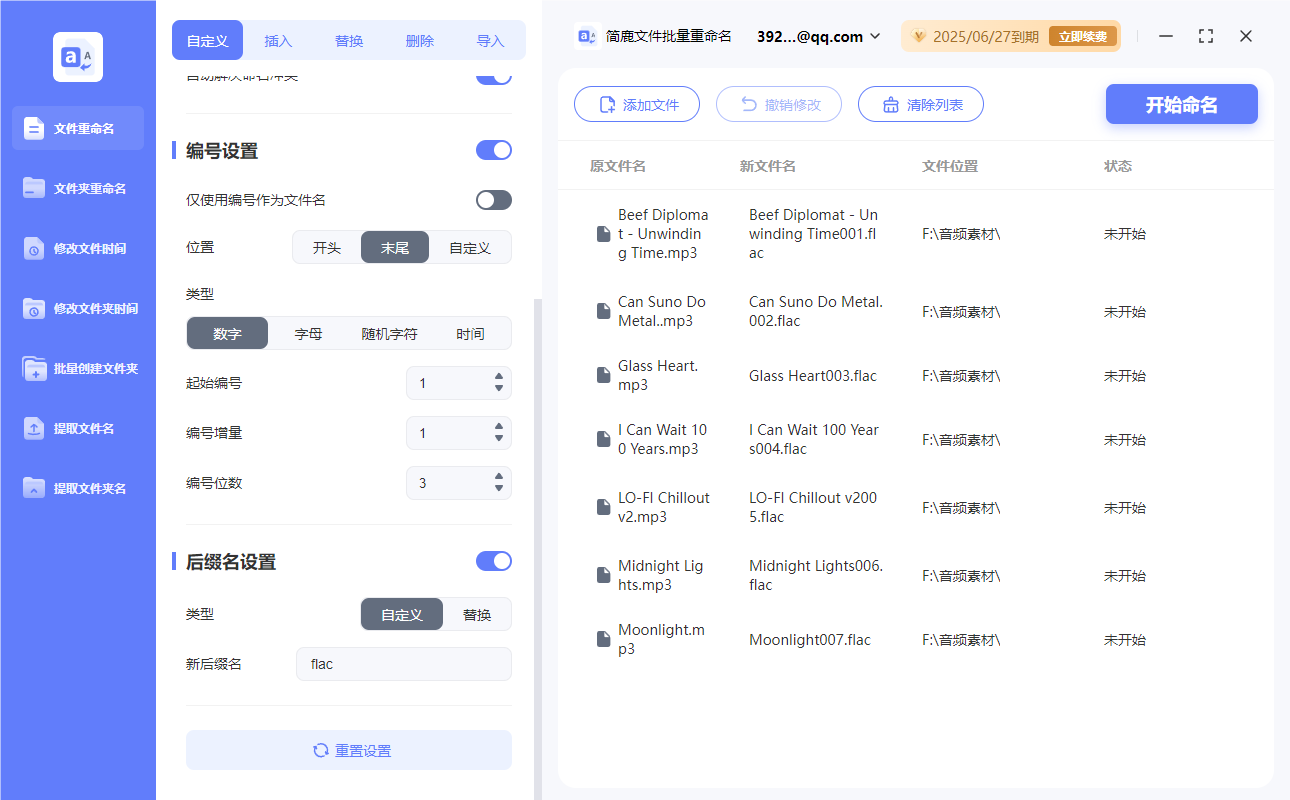Open the 文件夹重命名 tool in sidebar
The height and width of the screenshot is (800, 1290).
(x=77, y=188)
